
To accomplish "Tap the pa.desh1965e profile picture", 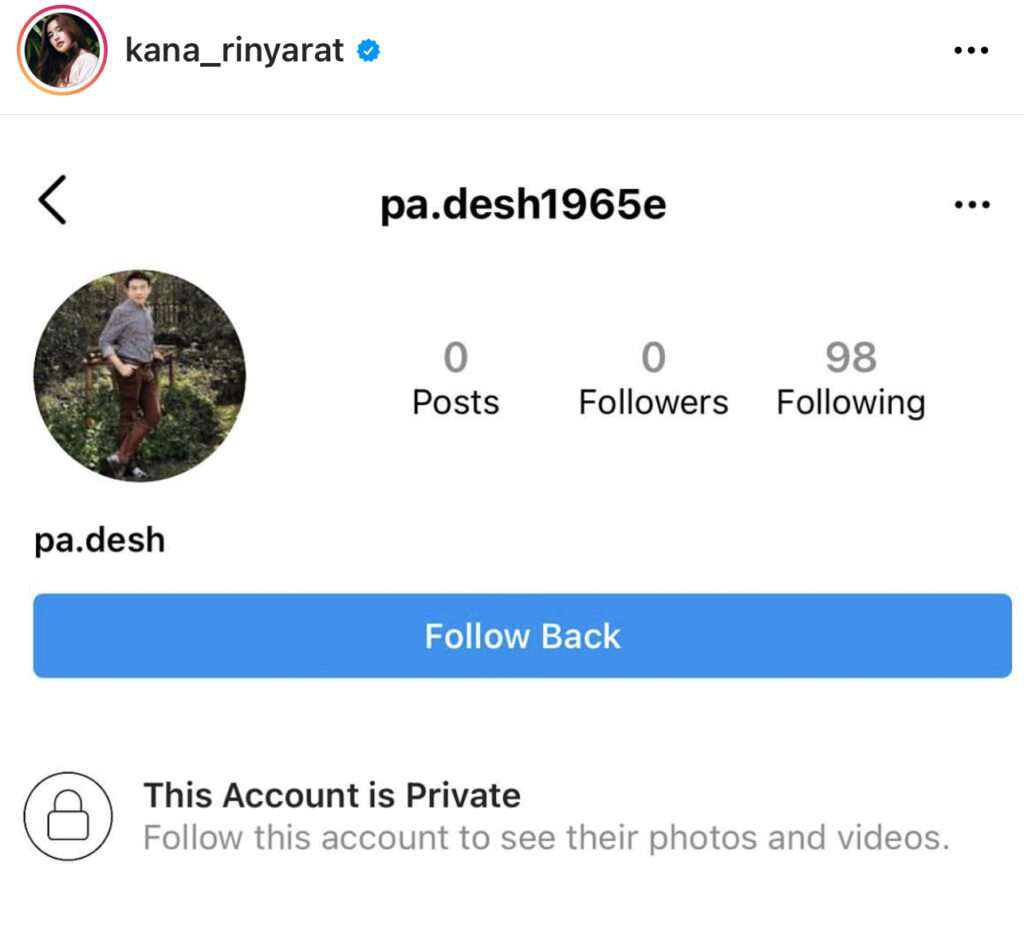I will pos(139,376).
